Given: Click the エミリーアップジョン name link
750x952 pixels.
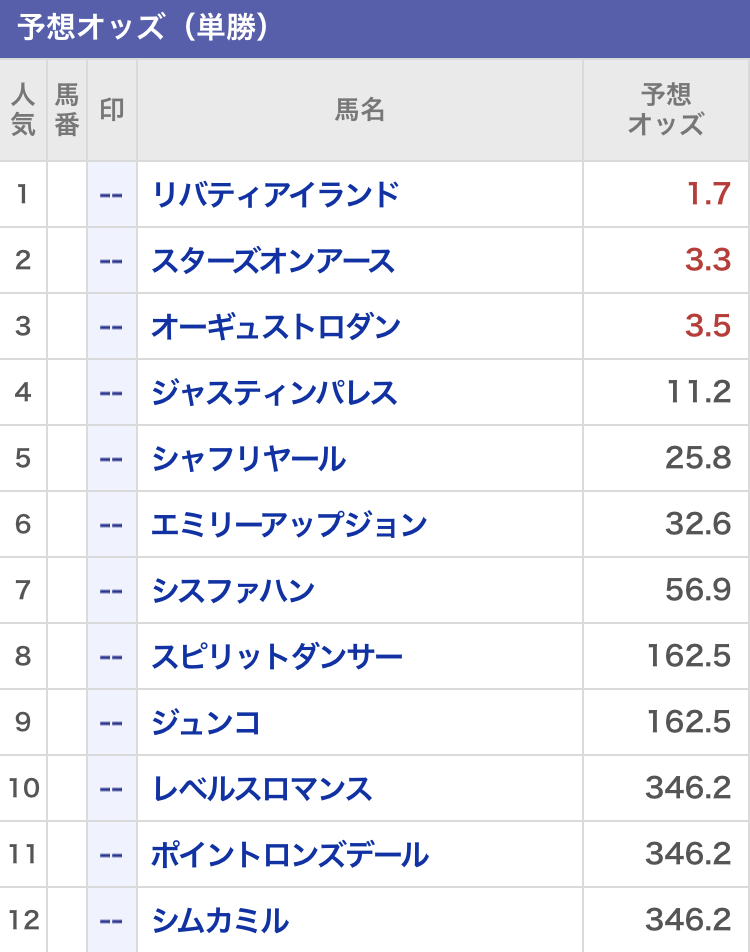Looking at the screenshot, I should click(289, 525).
